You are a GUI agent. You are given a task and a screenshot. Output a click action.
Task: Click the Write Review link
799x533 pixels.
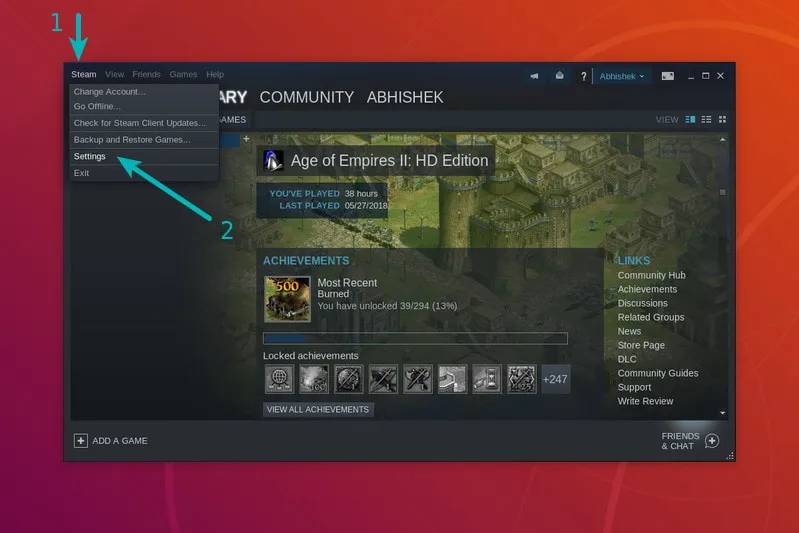(x=645, y=402)
